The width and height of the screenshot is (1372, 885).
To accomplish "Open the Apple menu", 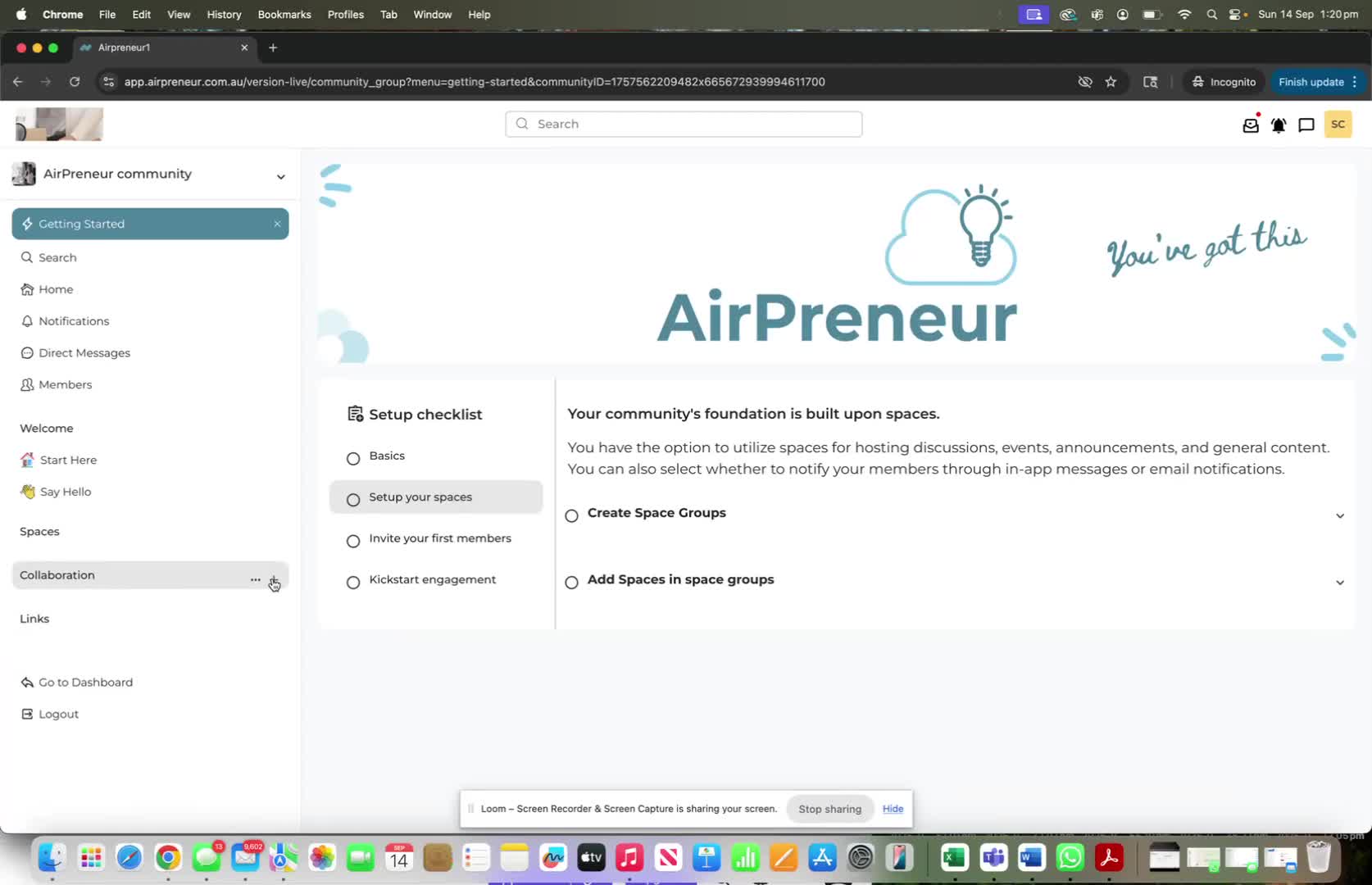I will click(21, 14).
